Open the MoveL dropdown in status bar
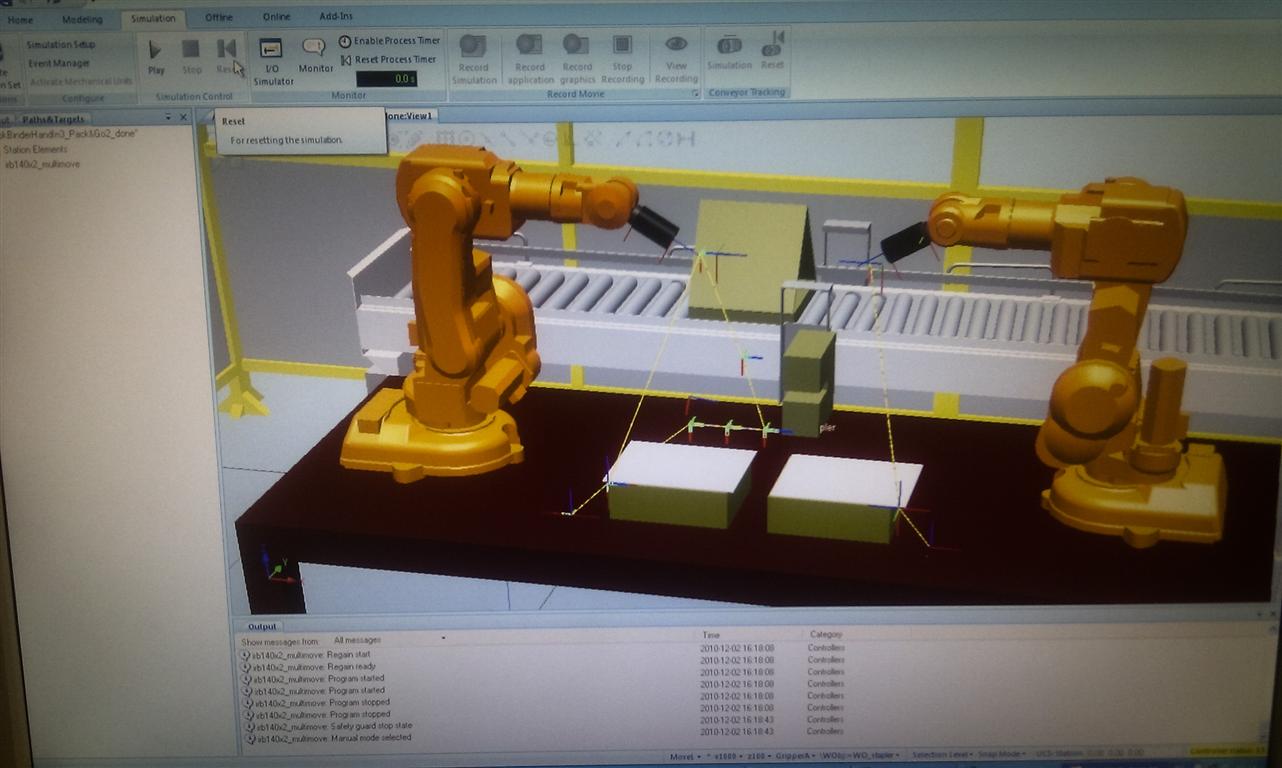This screenshot has width=1282, height=768. 685,756
